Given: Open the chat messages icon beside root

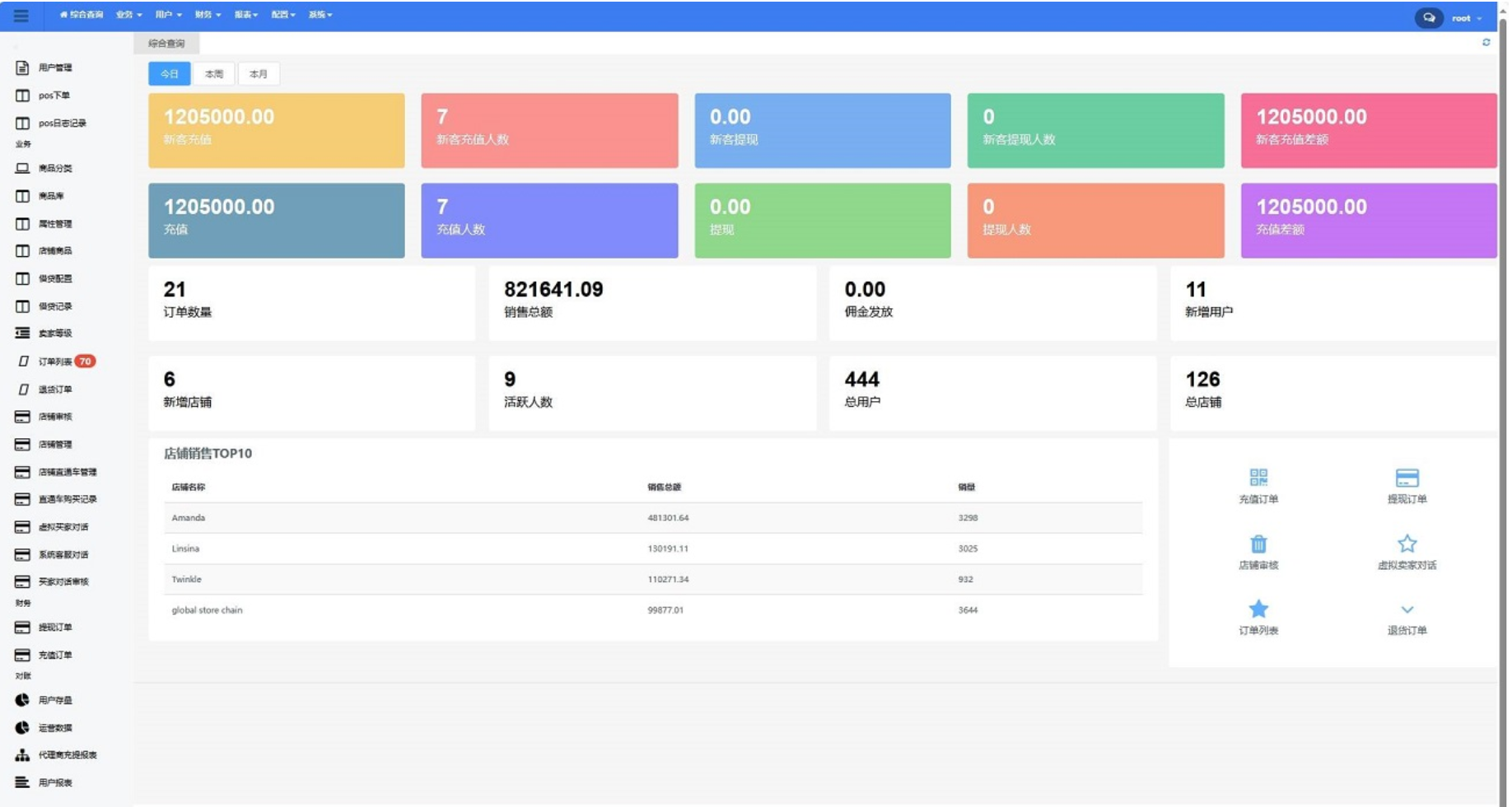Looking at the screenshot, I should [x=1429, y=17].
